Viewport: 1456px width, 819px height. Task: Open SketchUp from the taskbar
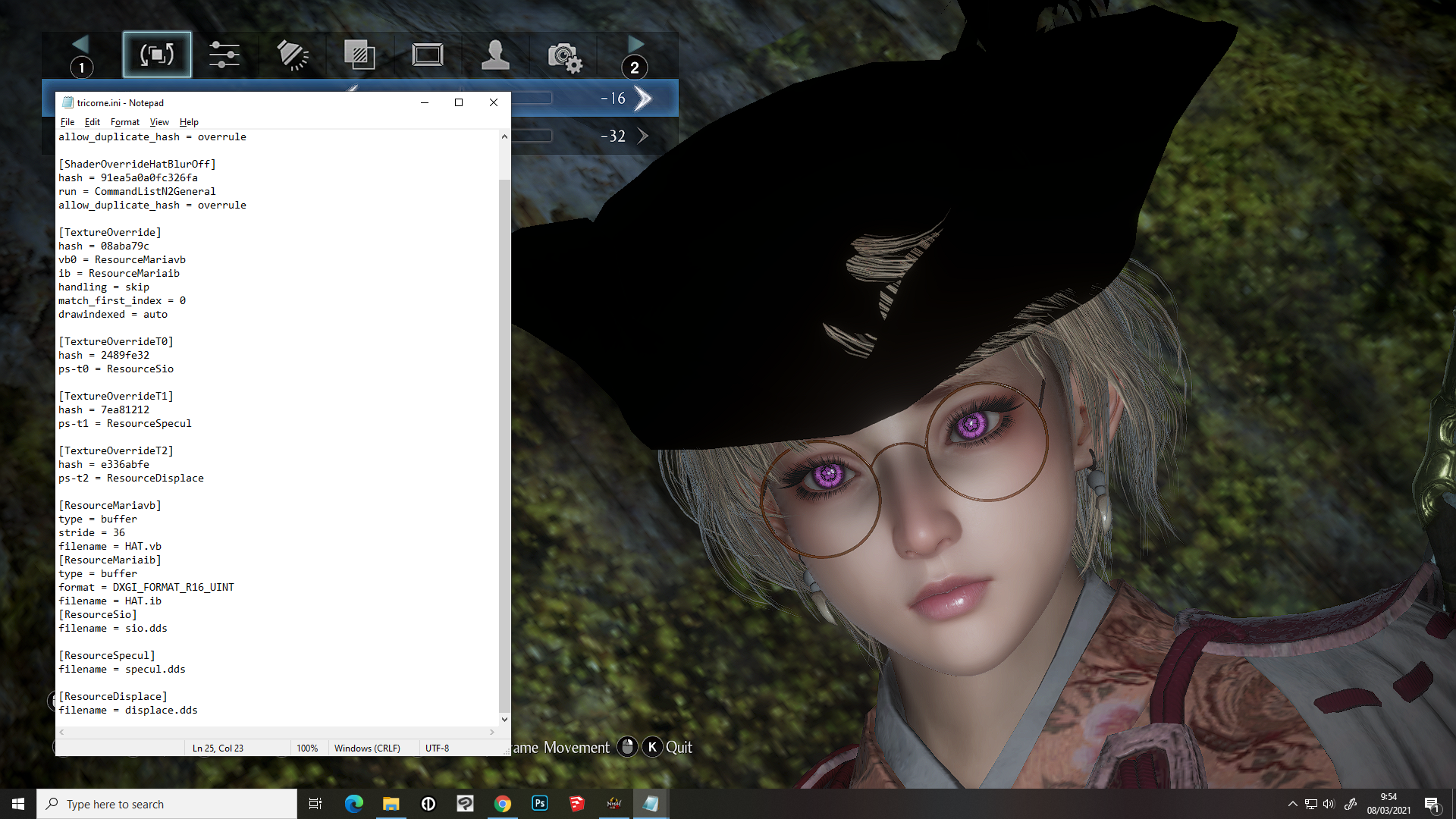(577, 804)
